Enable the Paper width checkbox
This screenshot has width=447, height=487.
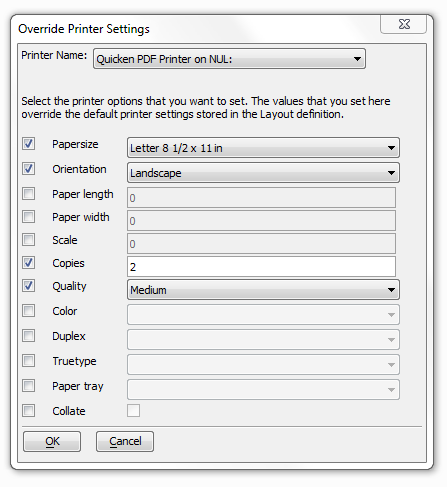pos(28,217)
